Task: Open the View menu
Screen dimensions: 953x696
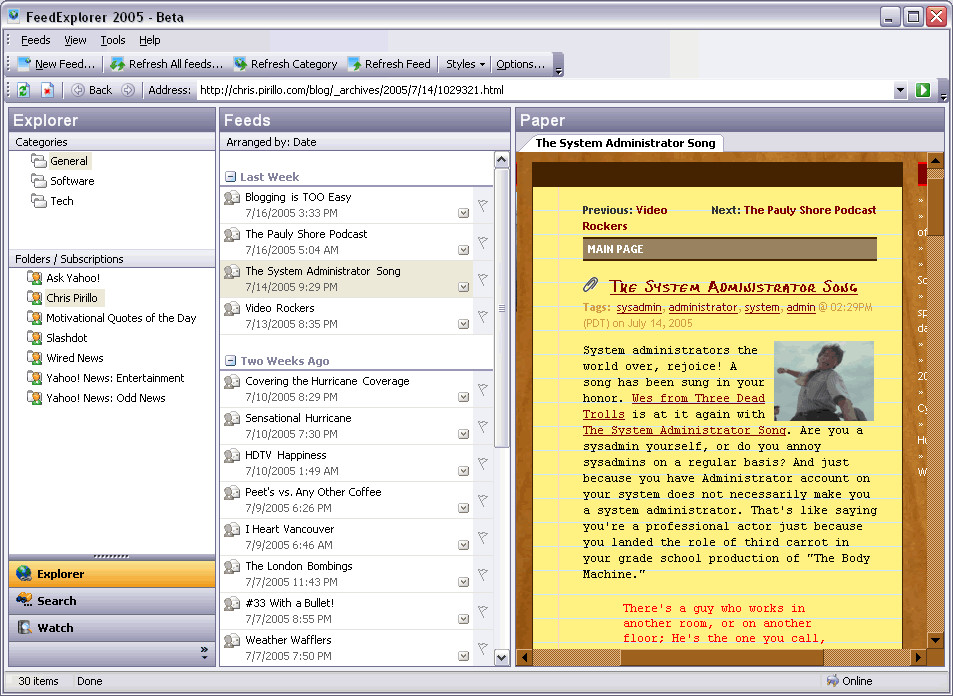Action: click(x=75, y=40)
